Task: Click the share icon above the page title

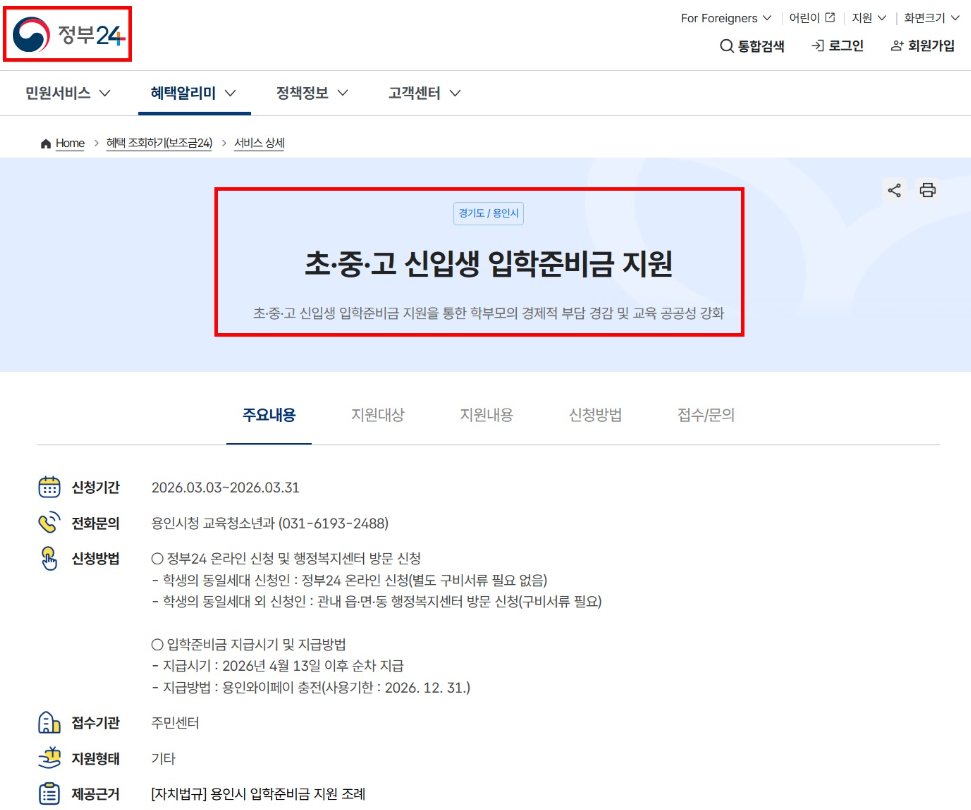Action: click(894, 190)
